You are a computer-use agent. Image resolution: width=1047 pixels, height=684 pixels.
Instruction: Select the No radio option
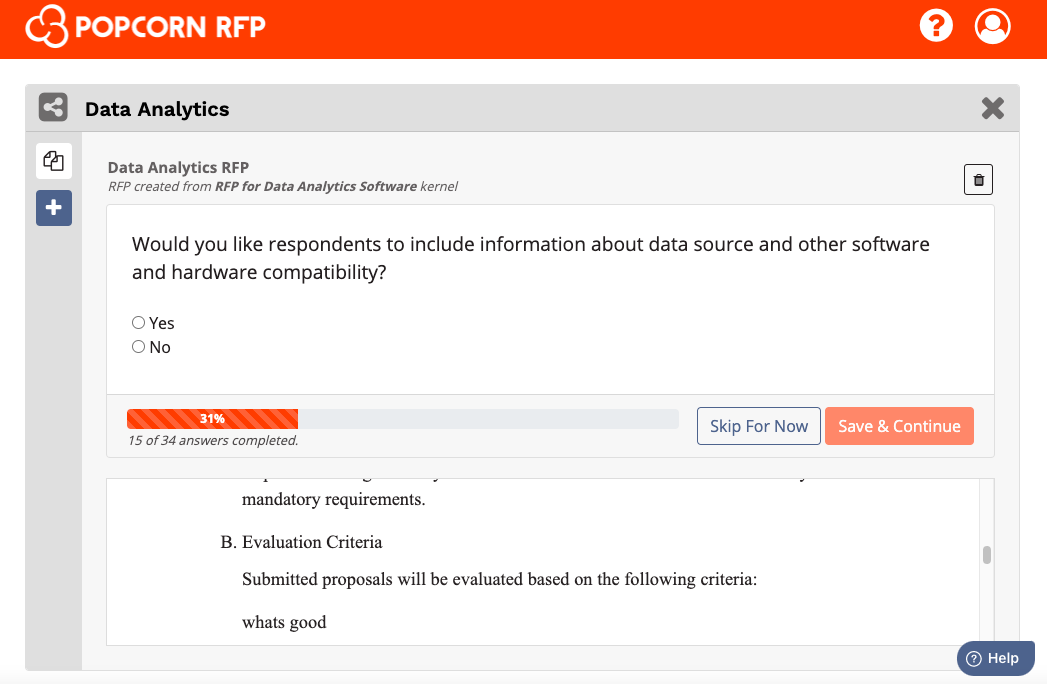(x=138, y=347)
